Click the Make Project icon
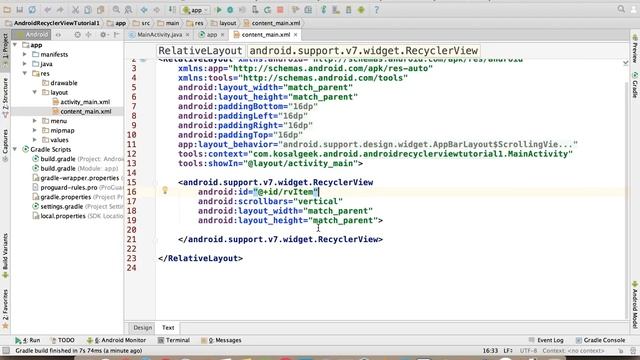The width and height of the screenshot is (640, 360). 172,9
